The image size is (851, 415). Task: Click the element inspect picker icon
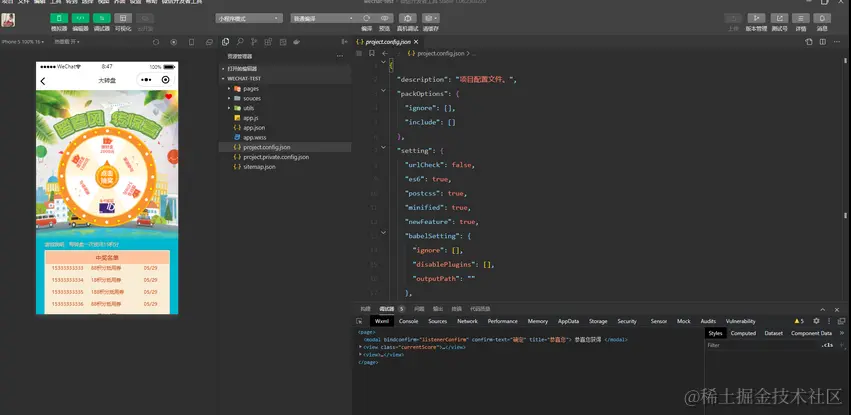[x=359, y=321]
